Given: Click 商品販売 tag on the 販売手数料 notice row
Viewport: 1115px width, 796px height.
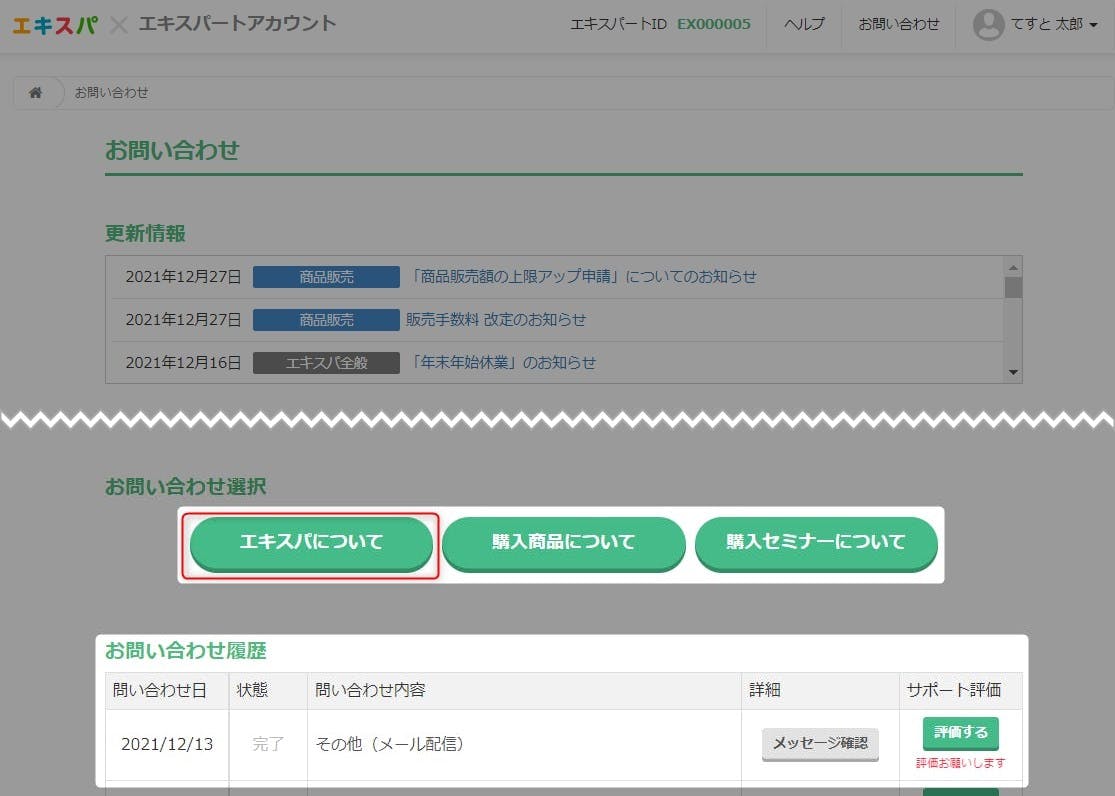Looking at the screenshot, I should (x=326, y=320).
